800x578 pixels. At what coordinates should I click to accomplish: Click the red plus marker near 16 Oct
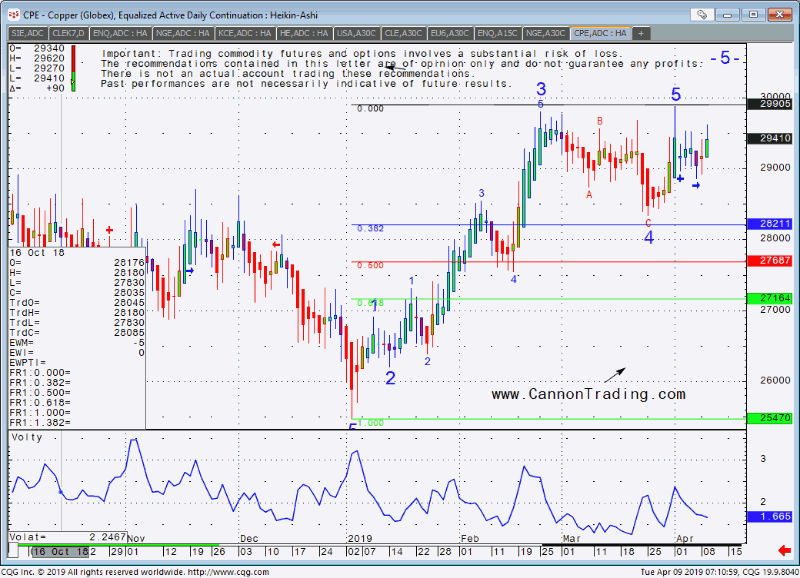tap(109, 229)
